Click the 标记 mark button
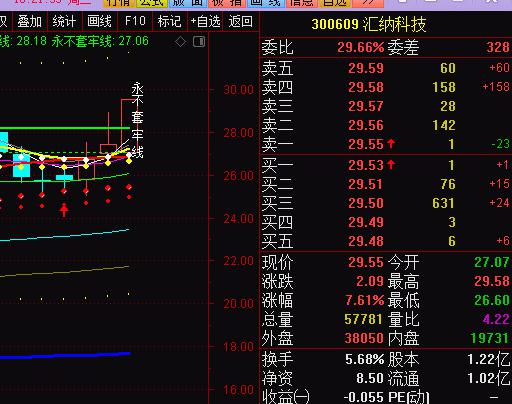The height and width of the screenshot is (404, 512). tap(170, 22)
